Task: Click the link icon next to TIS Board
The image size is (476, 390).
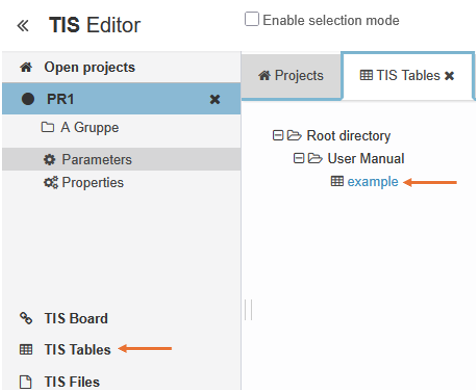Action: pyautogui.click(x=26, y=318)
